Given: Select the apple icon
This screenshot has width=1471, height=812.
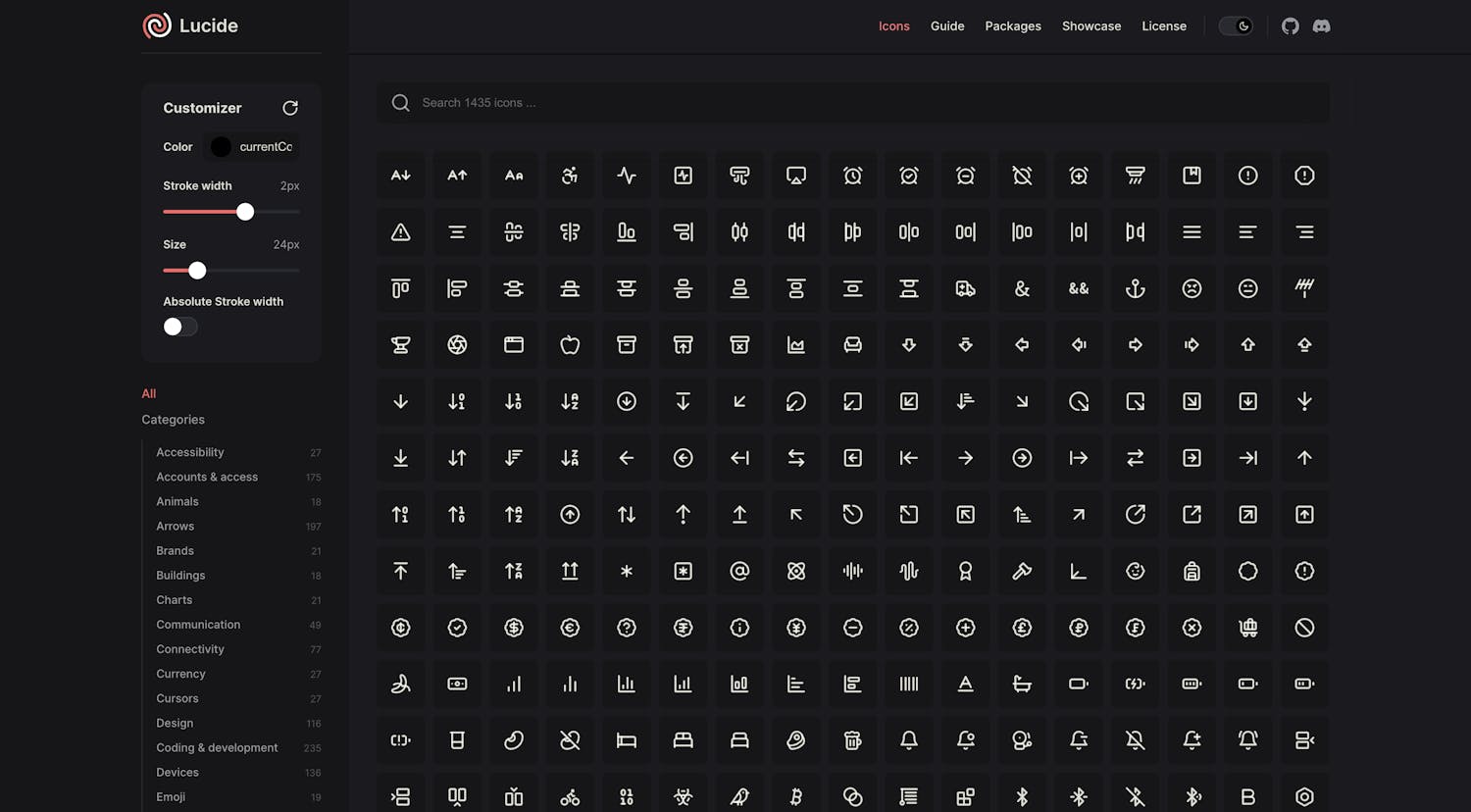Looking at the screenshot, I should tap(570, 345).
